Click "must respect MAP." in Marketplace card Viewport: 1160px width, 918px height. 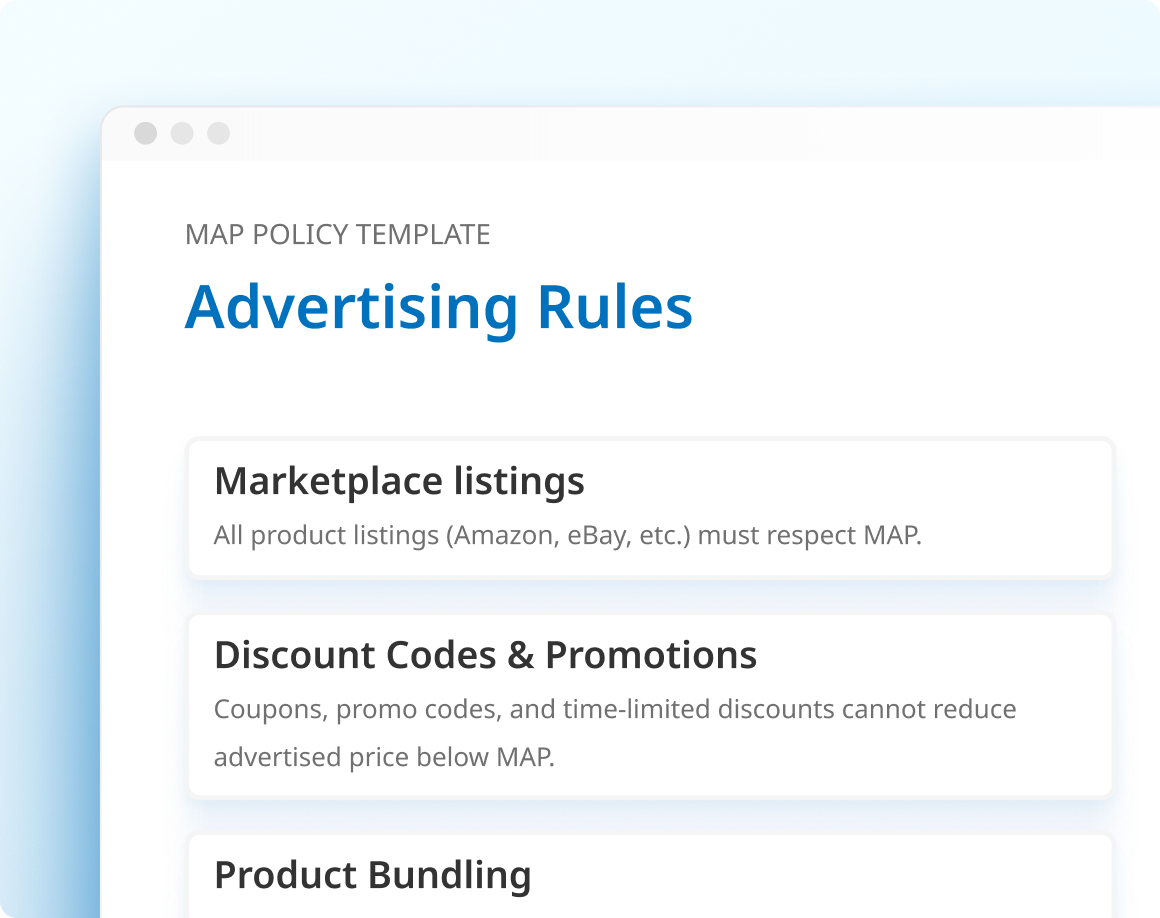(809, 535)
